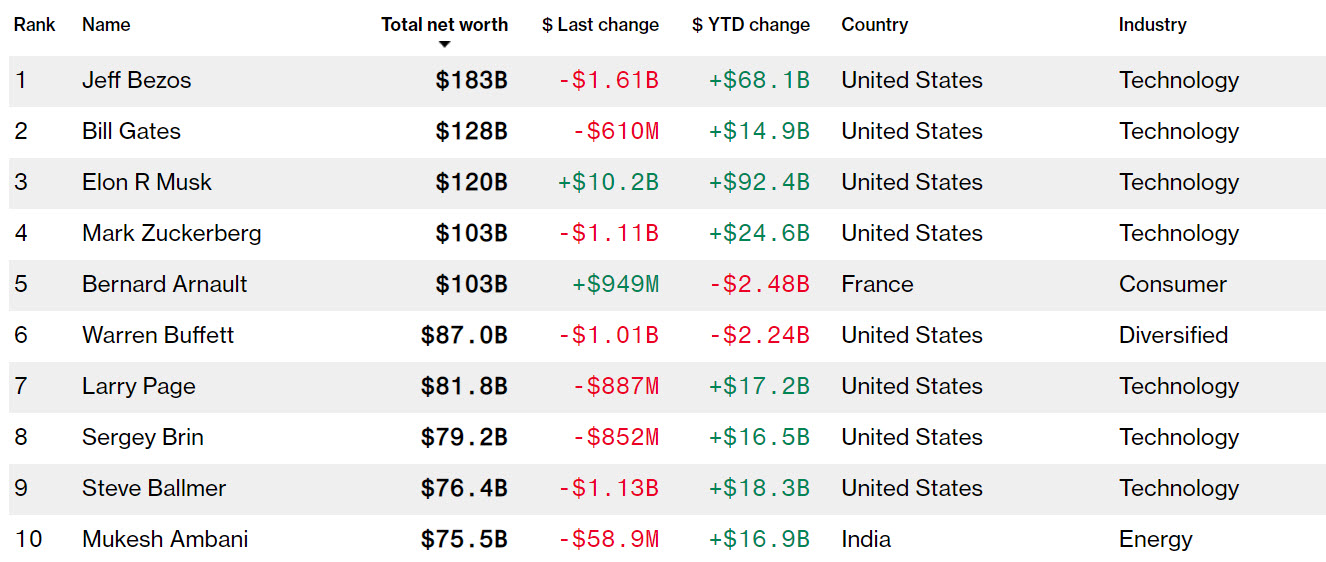1326x562 pixels.
Task: Click on Bernard Arnault name
Action: point(164,284)
